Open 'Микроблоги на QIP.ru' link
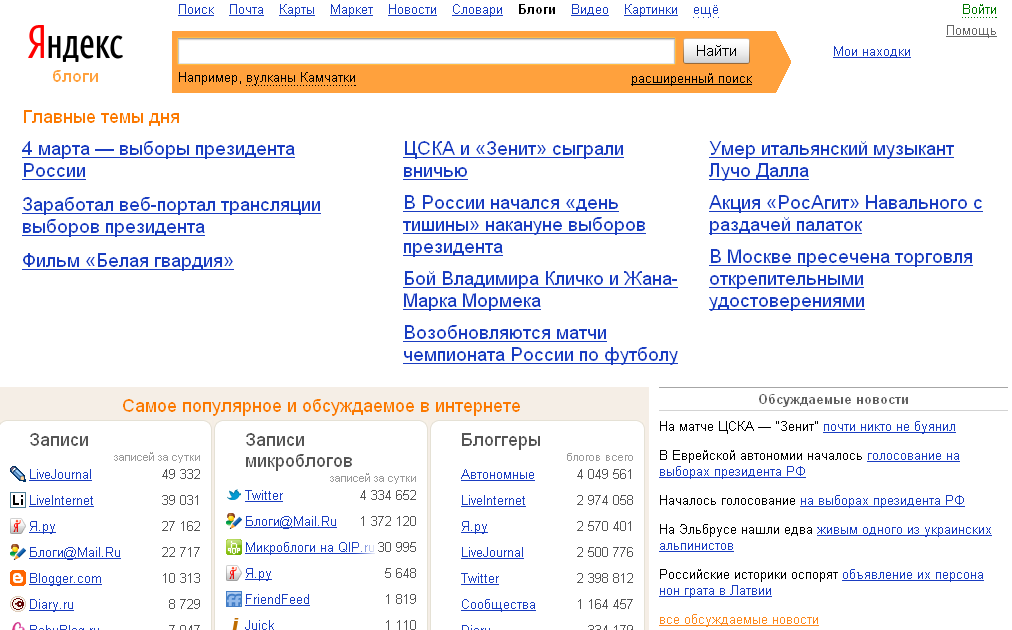This screenshot has width=1012, height=630. (x=309, y=547)
